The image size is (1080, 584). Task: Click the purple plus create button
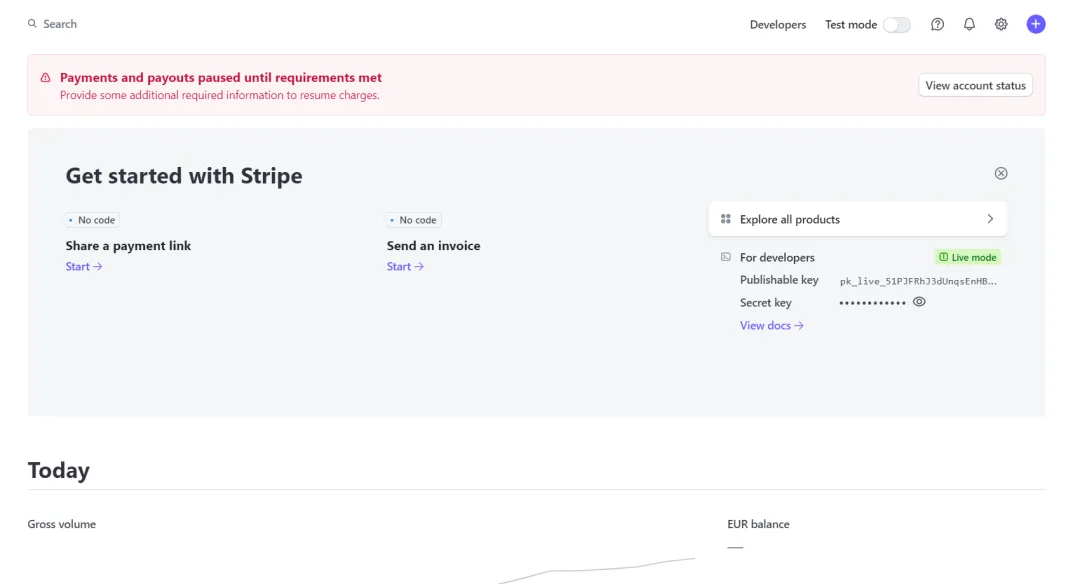[x=1036, y=24]
